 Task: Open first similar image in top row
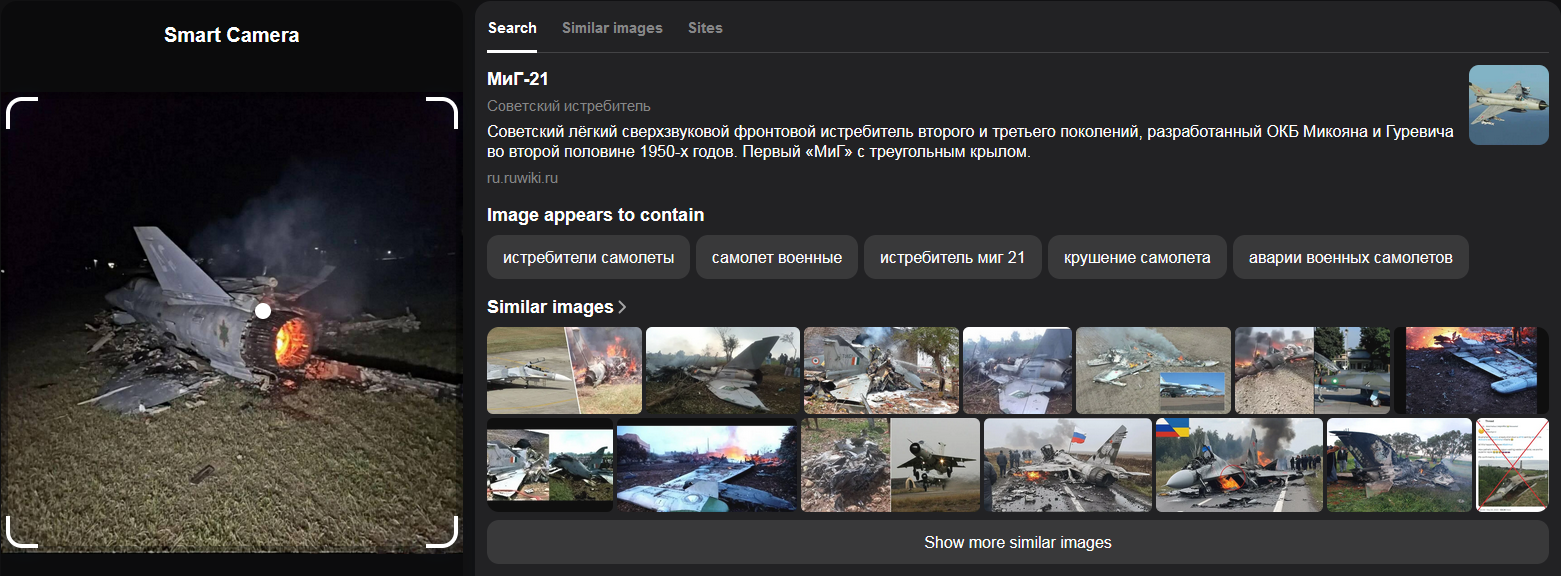pos(564,370)
